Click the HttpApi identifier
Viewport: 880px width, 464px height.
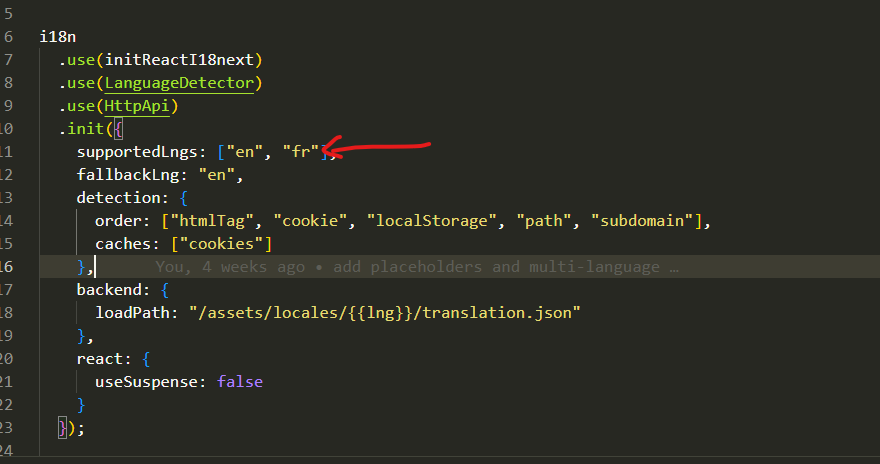141,106
